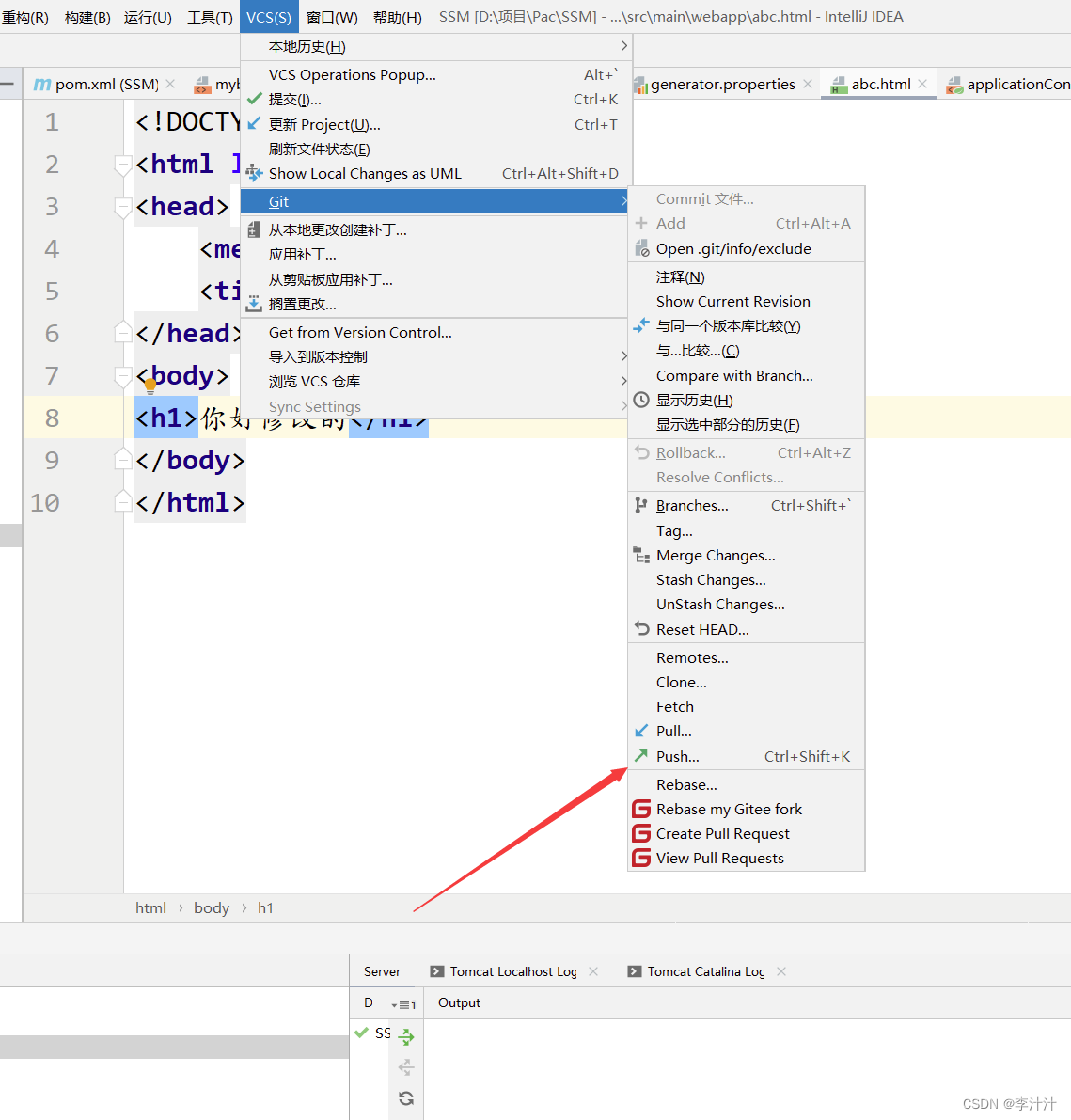The height and width of the screenshot is (1120, 1071).
Task: Click the Branches icon
Action: pyautogui.click(x=641, y=505)
